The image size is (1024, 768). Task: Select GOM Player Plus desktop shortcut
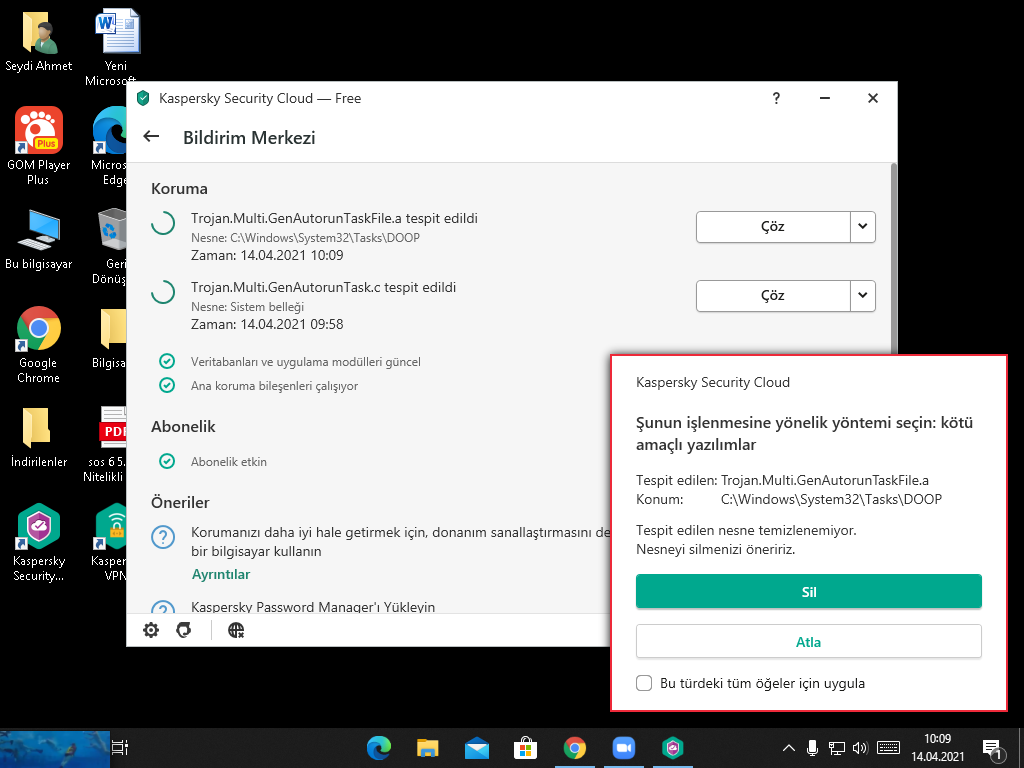pos(39,146)
